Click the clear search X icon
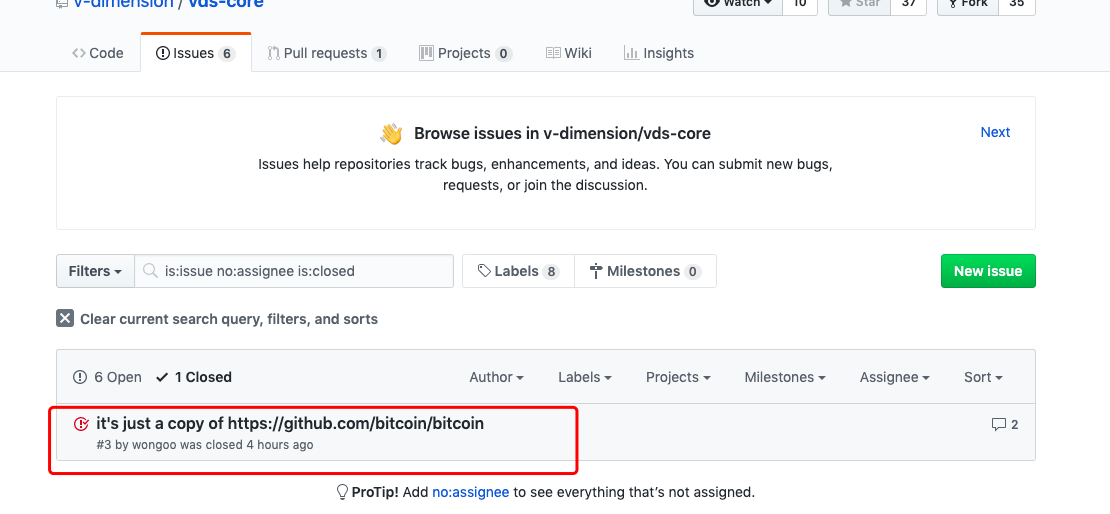This screenshot has width=1110, height=514. 65,318
